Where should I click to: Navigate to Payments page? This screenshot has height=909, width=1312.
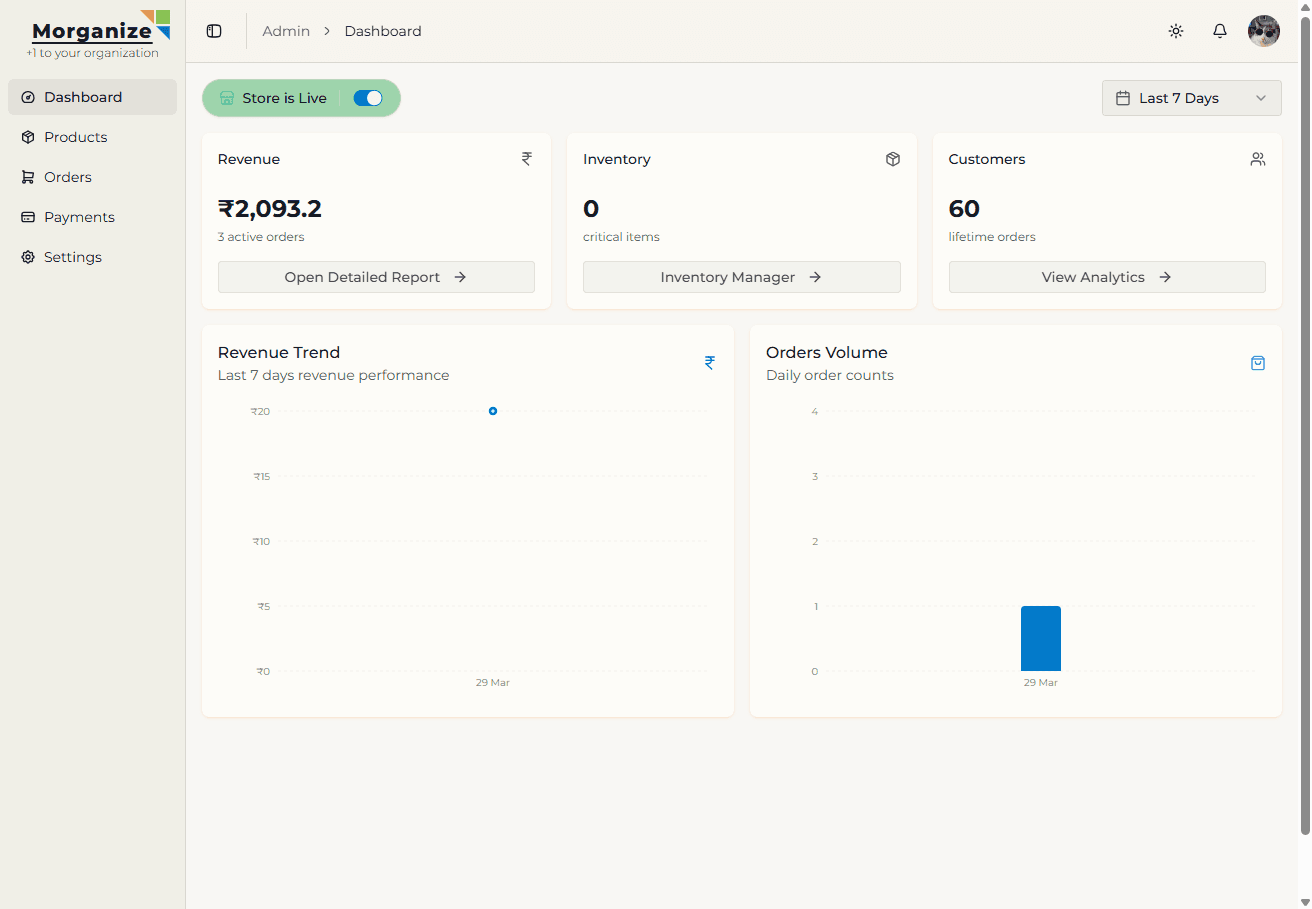pyautogui.click(x=79, y=217)
